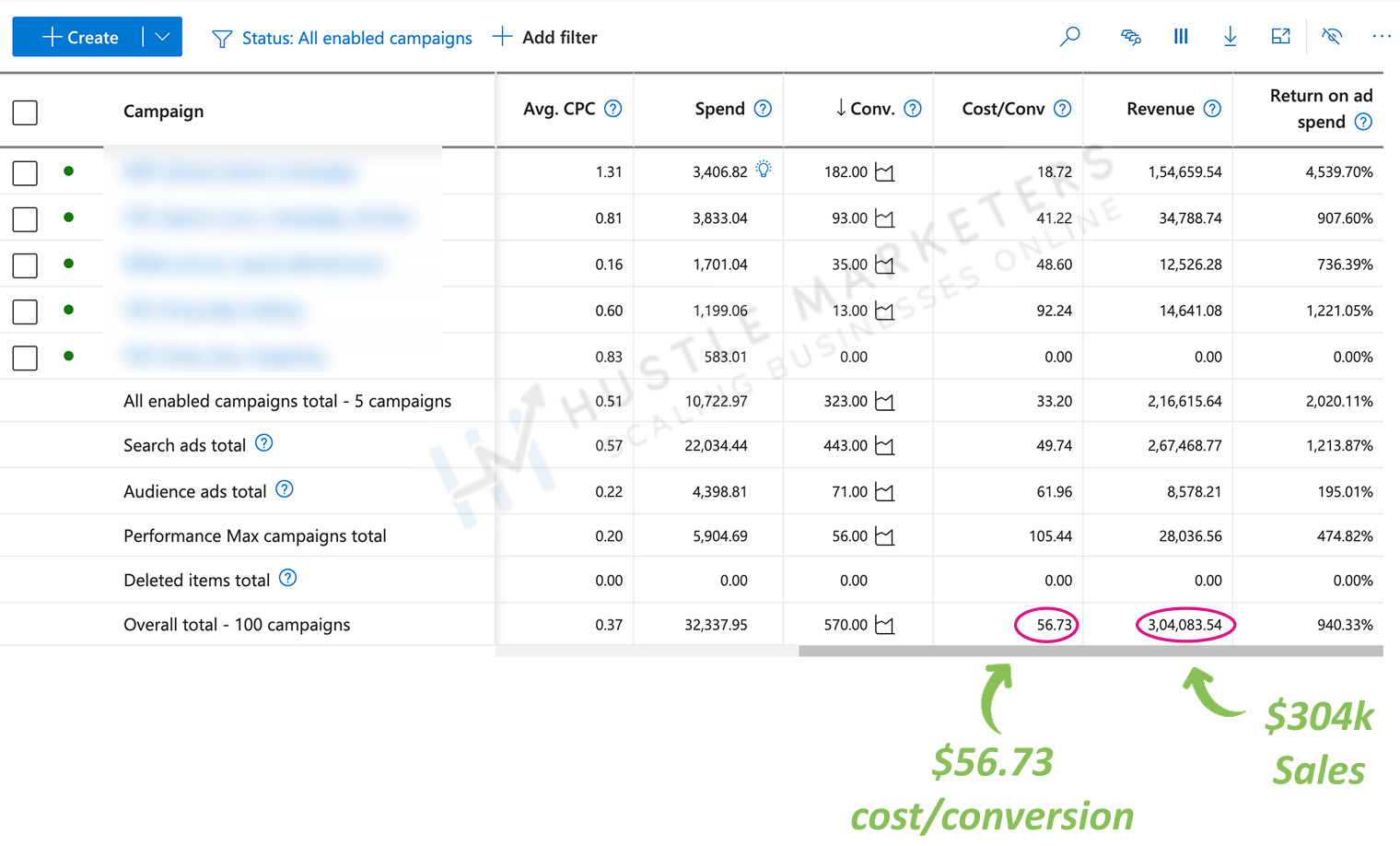
Task: Click the lightbulb icon beside 3,406.82 spend
Action: pyautogui.click(x=764, y=170)
